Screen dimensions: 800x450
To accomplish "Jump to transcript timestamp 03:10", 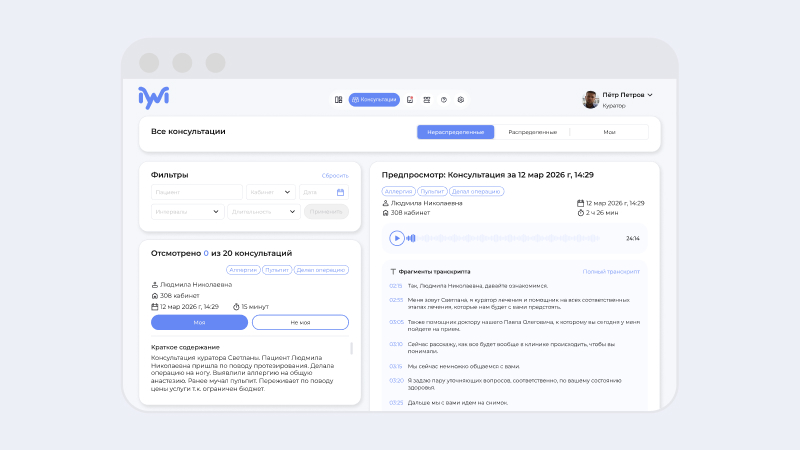I will pyautogui.click(x=395, y=344).
